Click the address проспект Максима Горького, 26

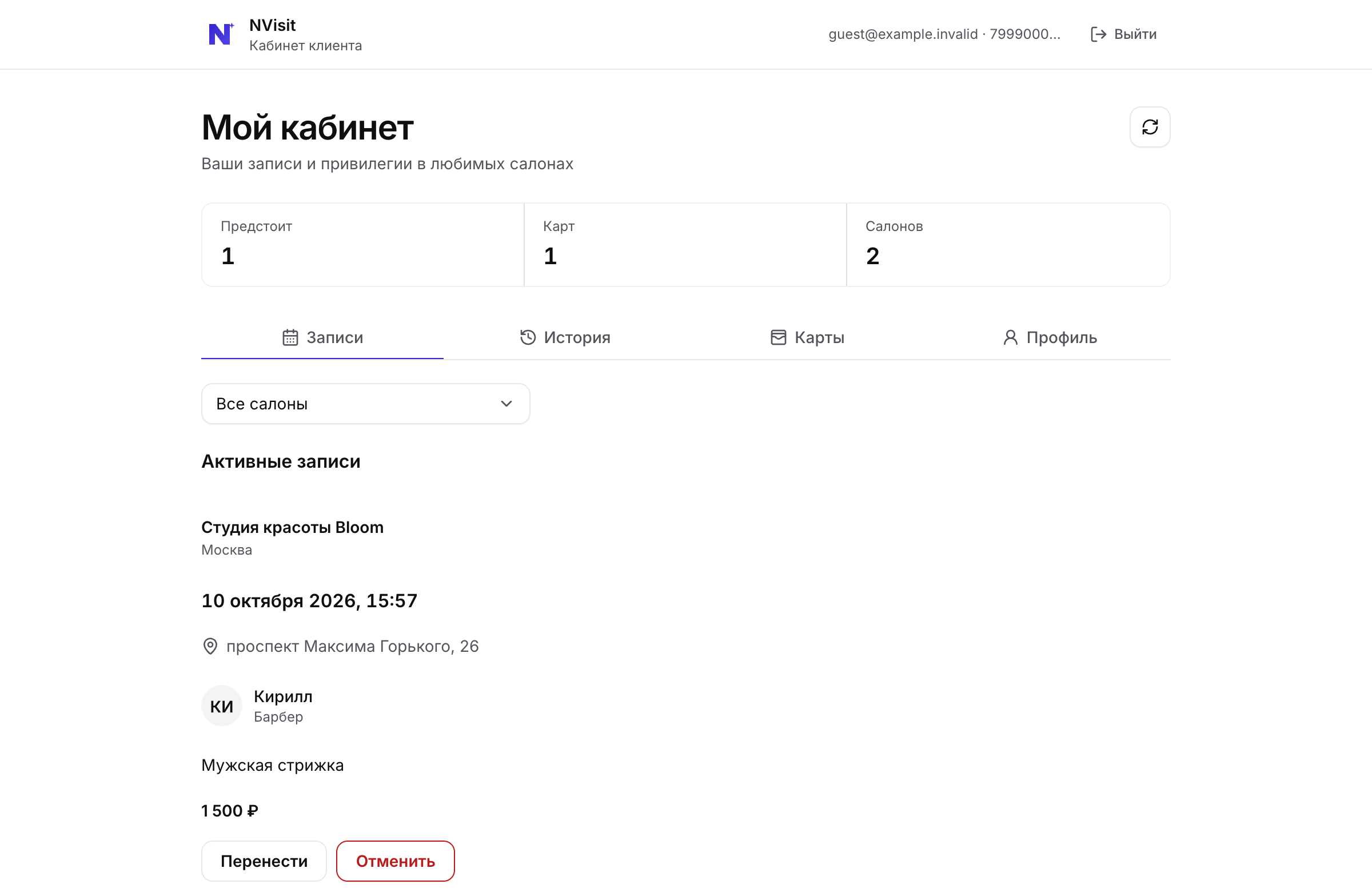(352, 646)
